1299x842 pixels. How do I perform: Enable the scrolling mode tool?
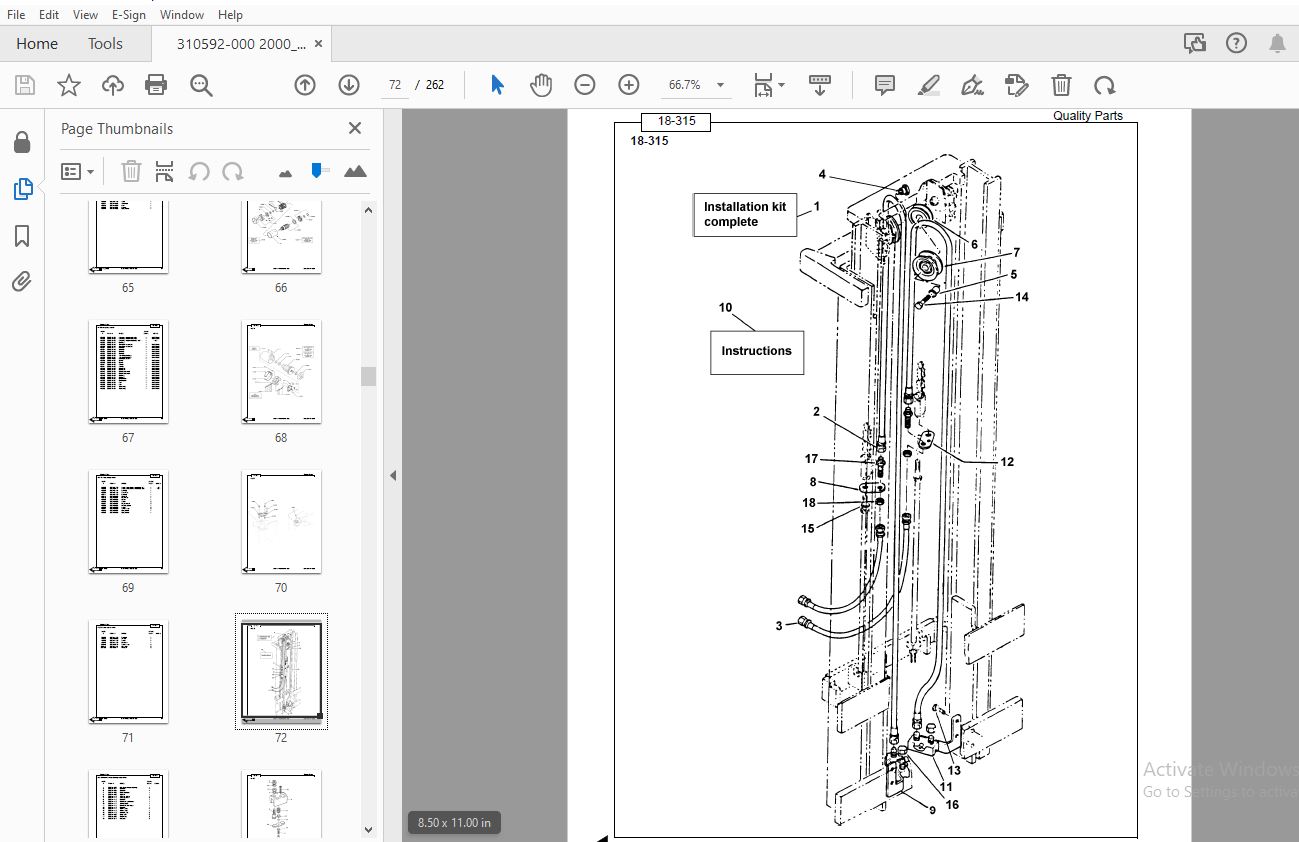coord(820,85)
